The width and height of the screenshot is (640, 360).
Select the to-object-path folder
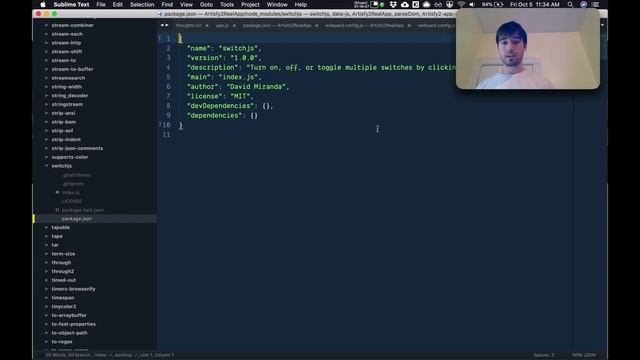[x=69, y=333]
